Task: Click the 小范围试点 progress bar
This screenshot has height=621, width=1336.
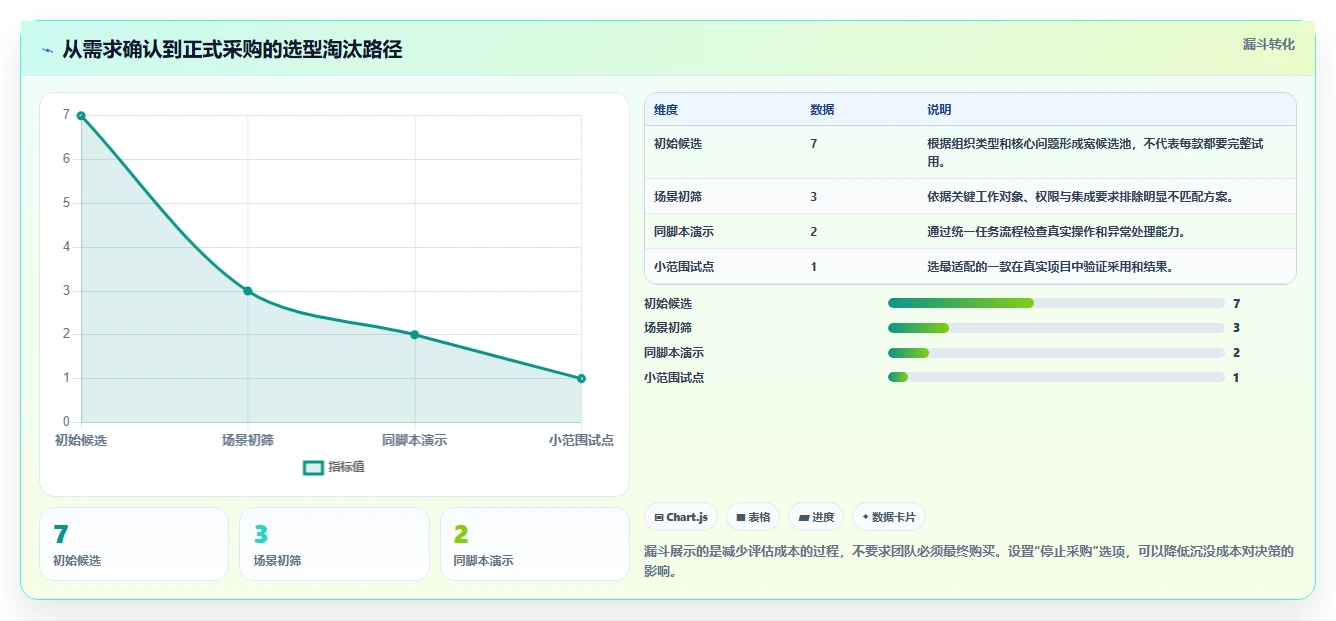Action: [1056, 377]
